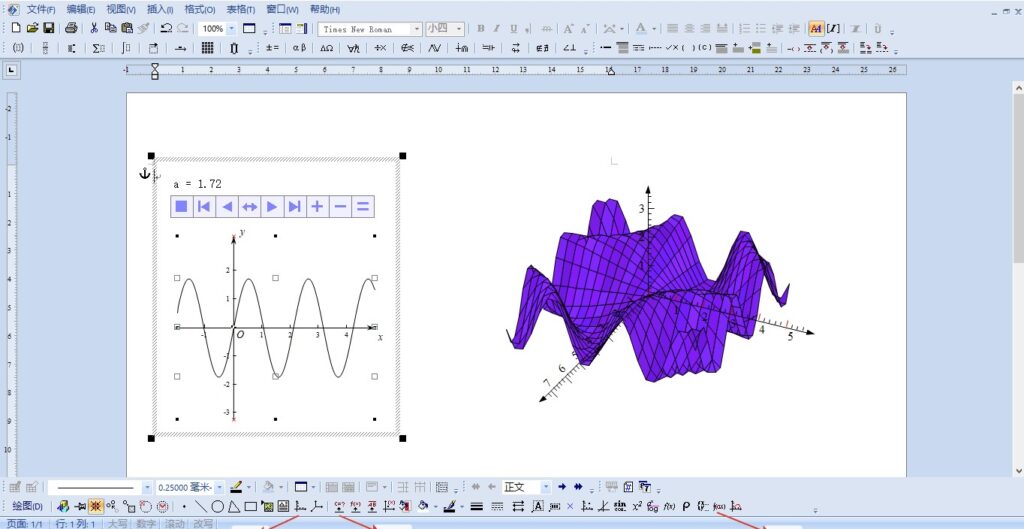Click the Cut scissors icon
The width and height of the screenshot is (1024, 529).
93,28
